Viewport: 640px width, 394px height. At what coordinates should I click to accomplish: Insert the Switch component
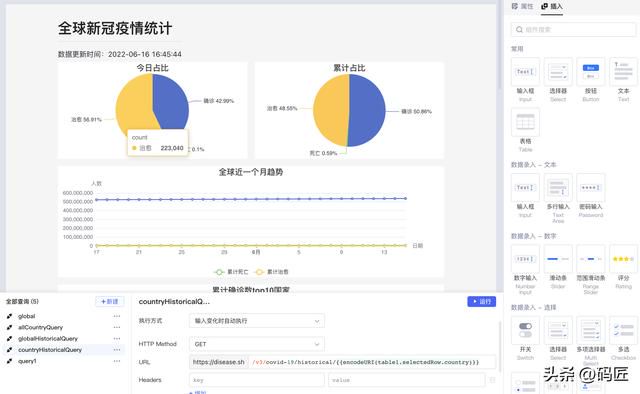point(525,330)
